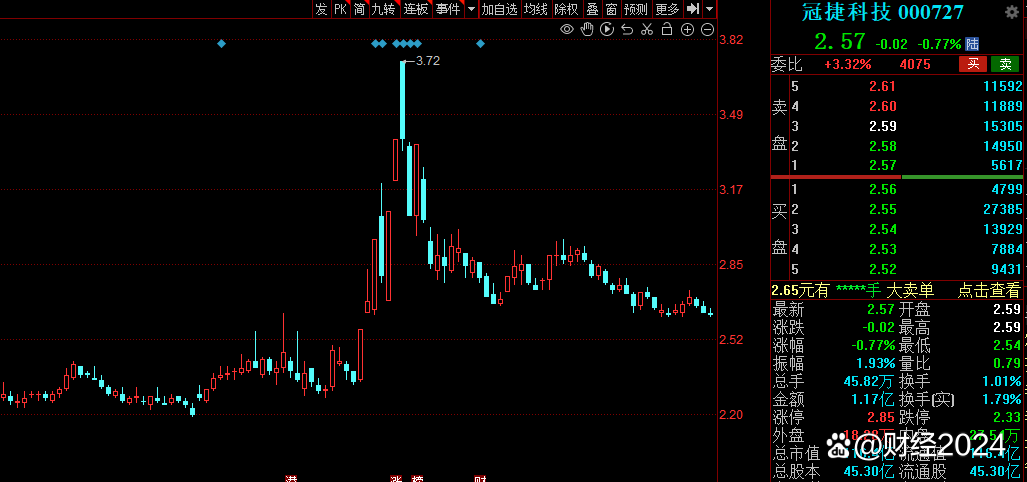Select sell level 4 price 2.60
Image resolution: width=1027 pixels, height=482 pixels.
882,106
